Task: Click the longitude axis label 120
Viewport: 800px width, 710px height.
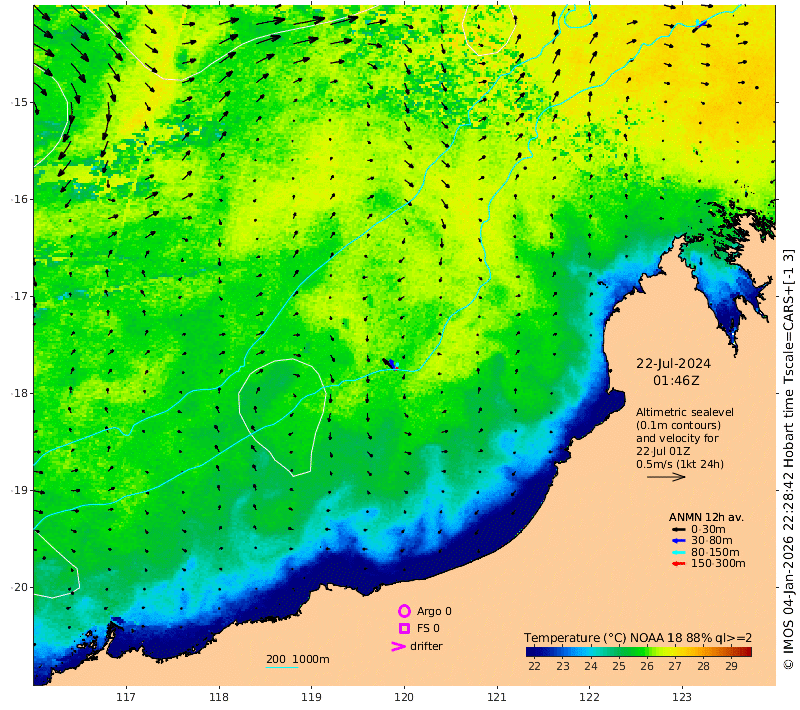Action: 404,697
